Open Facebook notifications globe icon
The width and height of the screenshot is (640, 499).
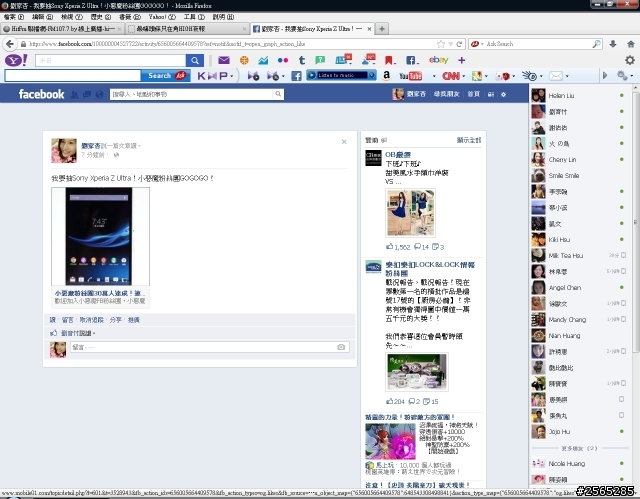pos(99,94)
